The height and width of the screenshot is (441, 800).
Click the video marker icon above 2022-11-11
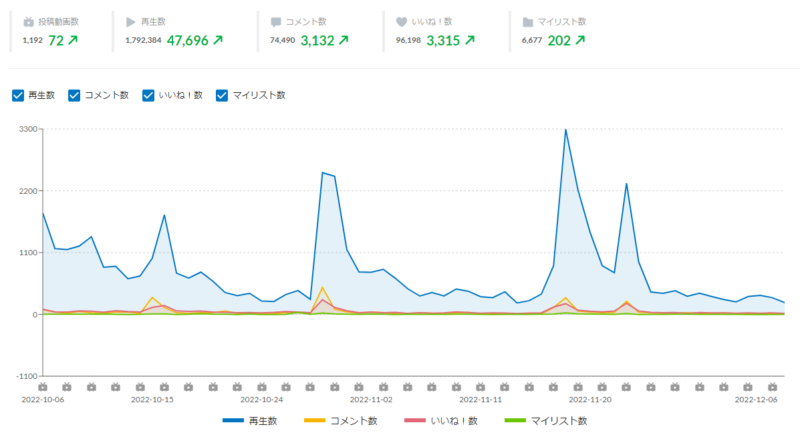481,387
